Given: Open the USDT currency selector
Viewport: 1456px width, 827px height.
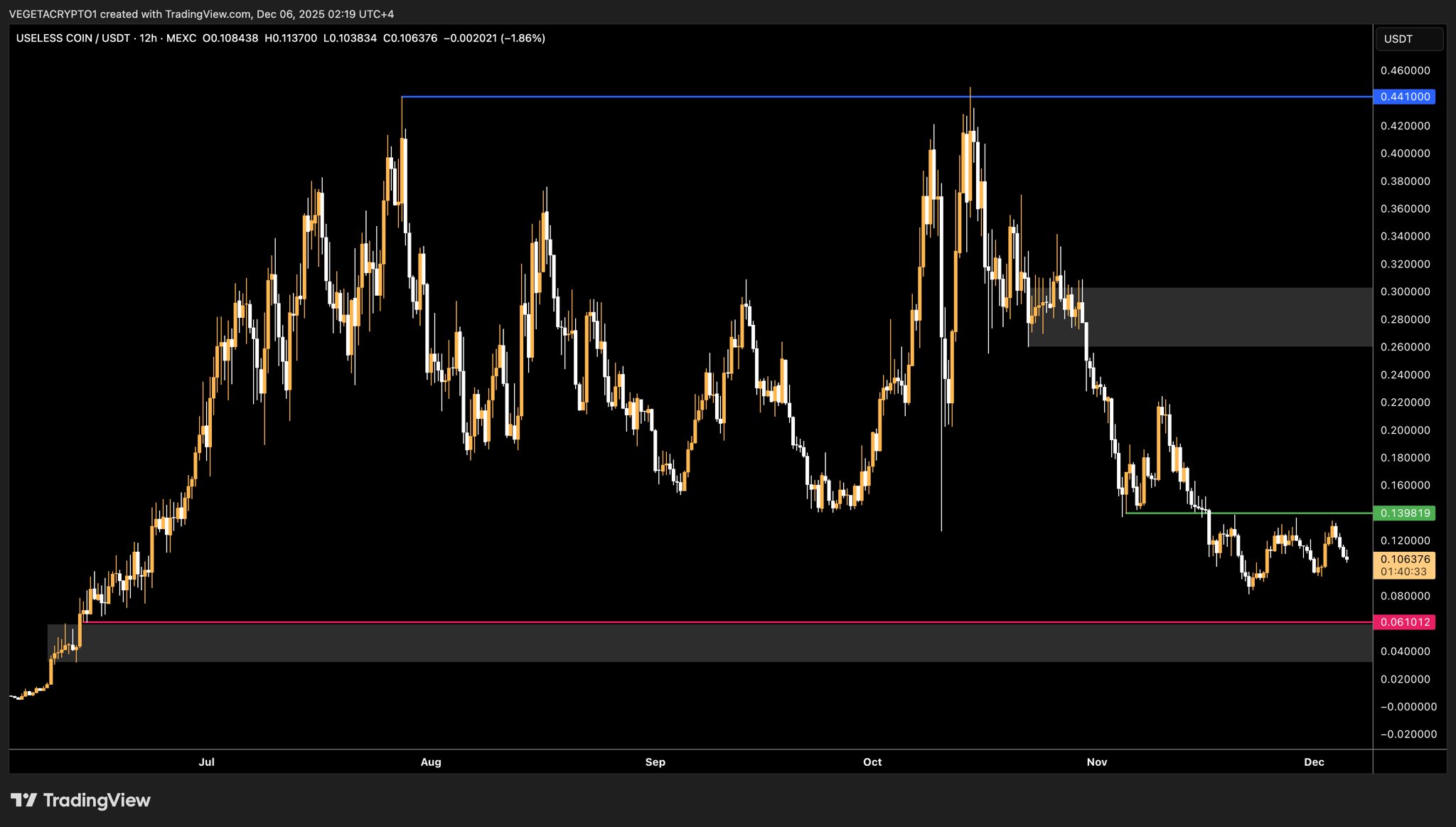Looking at the screenshot, I should click(1408, 39).
